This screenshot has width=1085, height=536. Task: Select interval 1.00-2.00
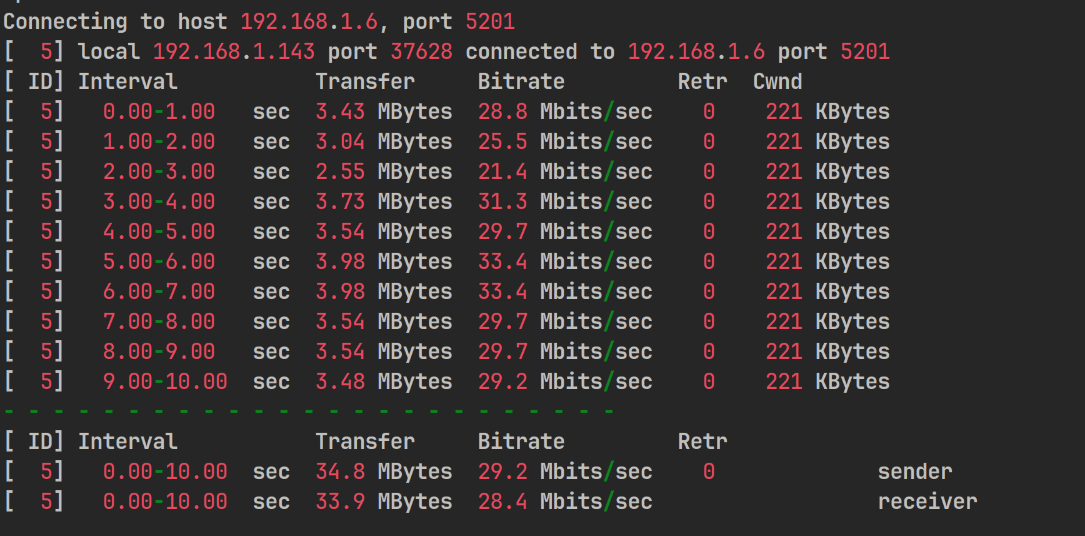click(x=159, y=142)
